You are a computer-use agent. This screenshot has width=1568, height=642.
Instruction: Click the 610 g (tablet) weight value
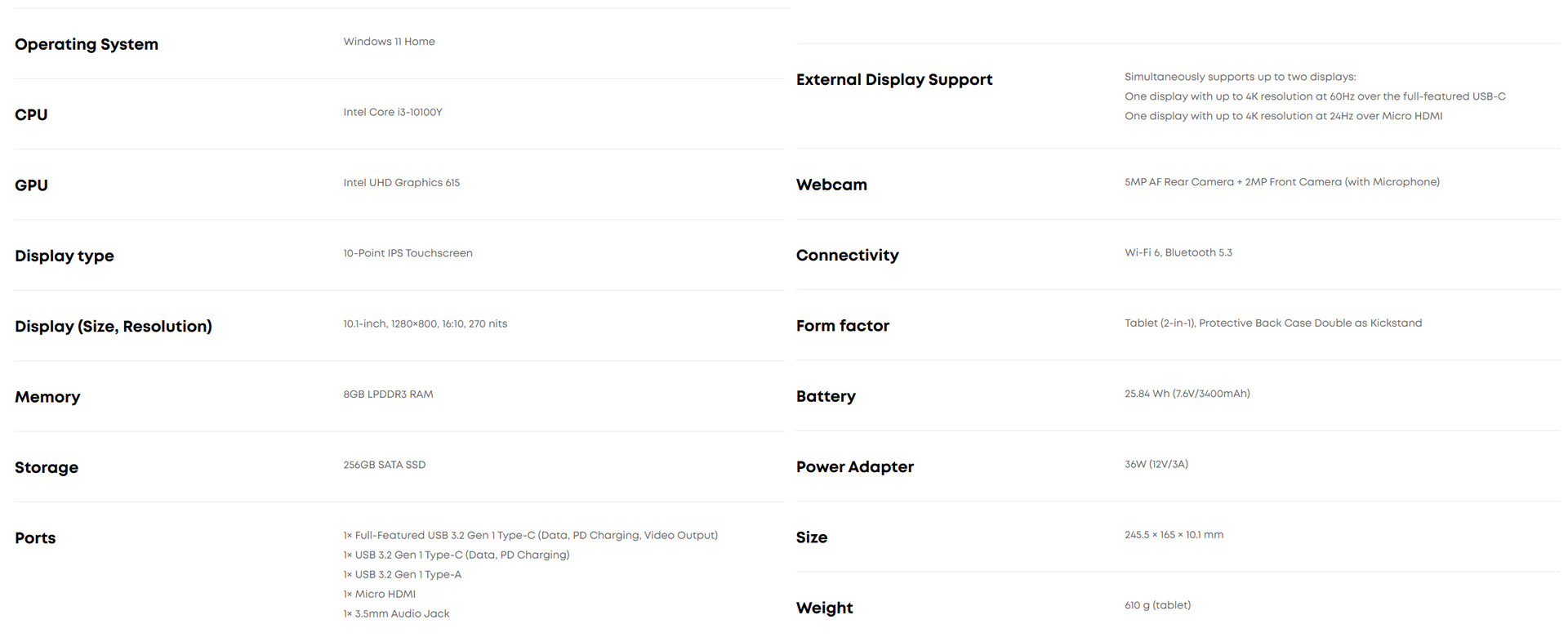1157,605
